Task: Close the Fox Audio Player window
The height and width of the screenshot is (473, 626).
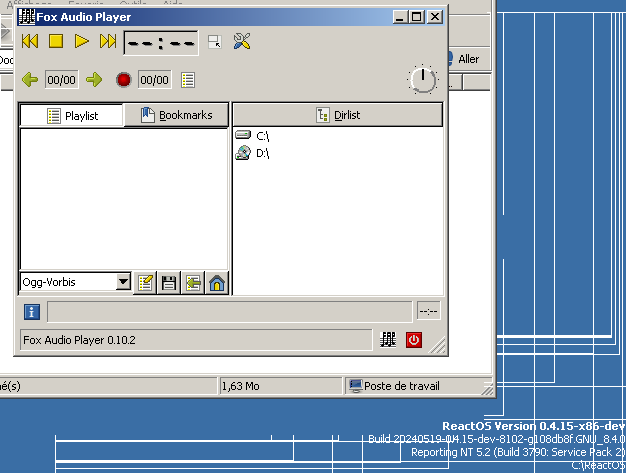Action: coord(435,17)
